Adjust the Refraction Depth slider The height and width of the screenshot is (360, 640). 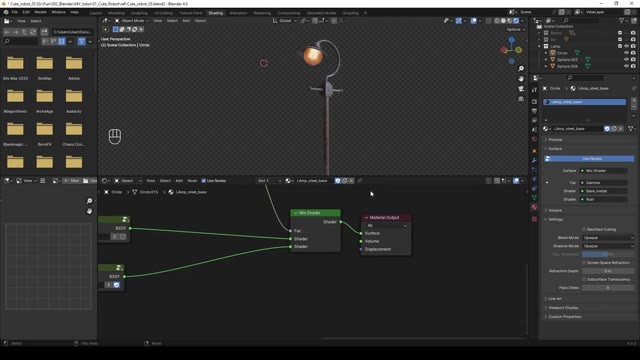(608, 271)
